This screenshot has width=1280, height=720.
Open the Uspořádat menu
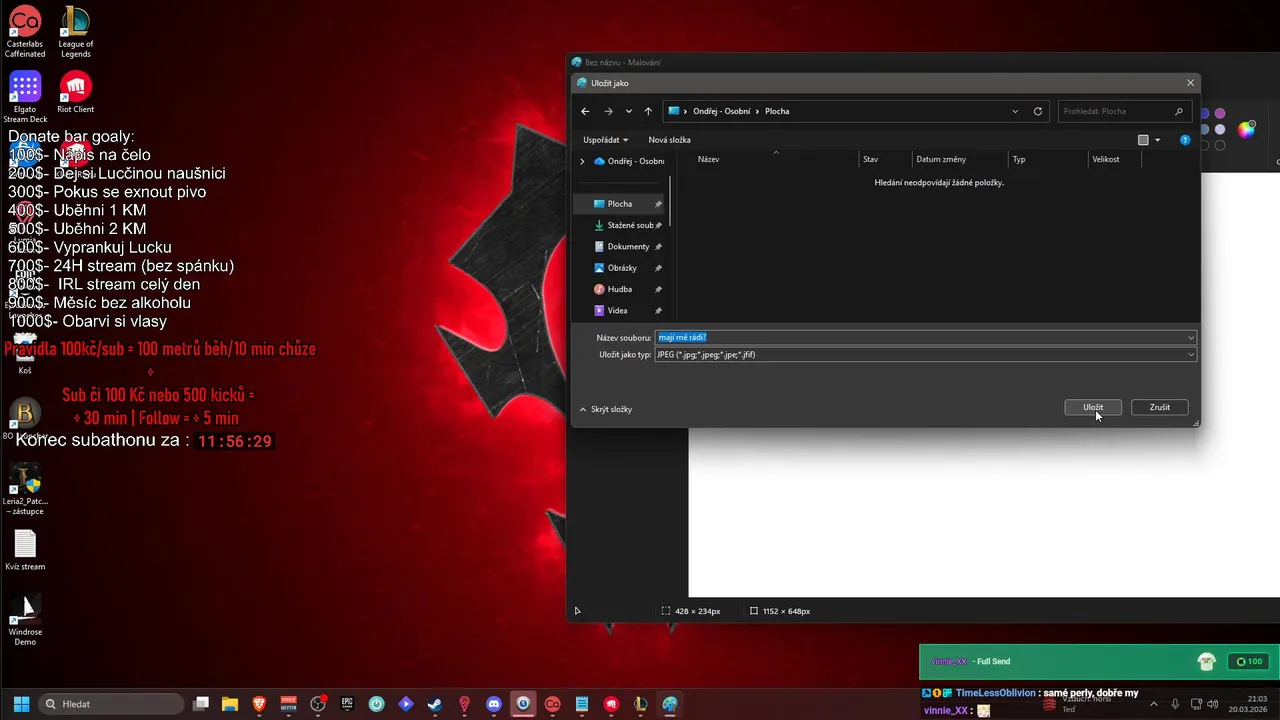coord(605,140)
